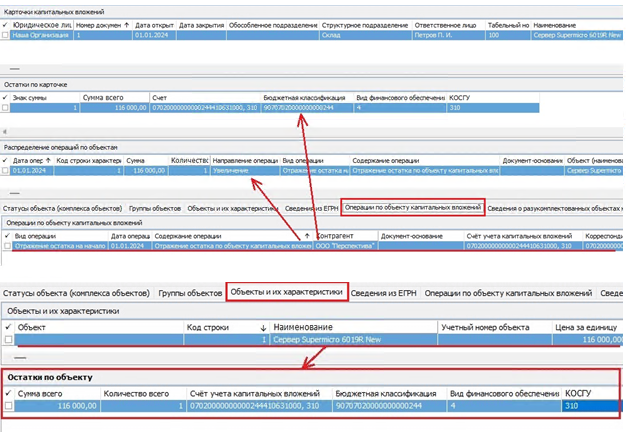
Task: Click checkmark header icon in Остатки по объекту grid
Action: (8, 394)
